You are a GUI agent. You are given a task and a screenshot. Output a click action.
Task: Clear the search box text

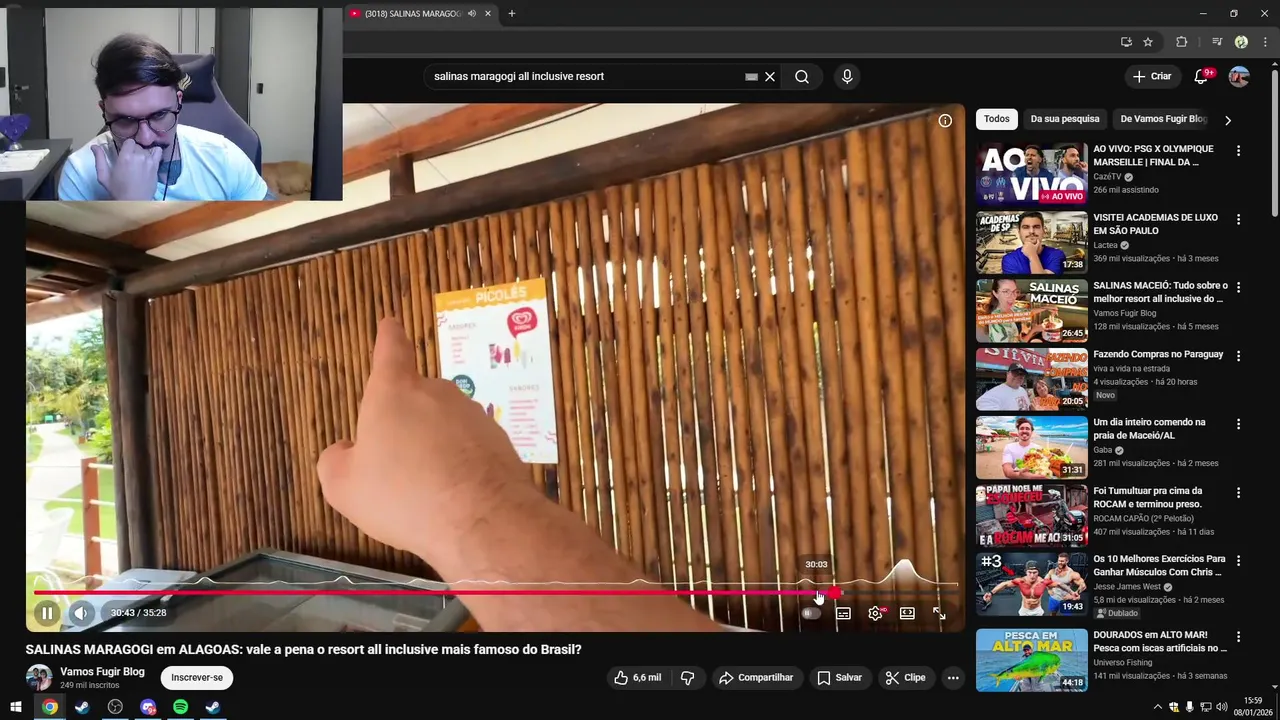click(770, 76)
